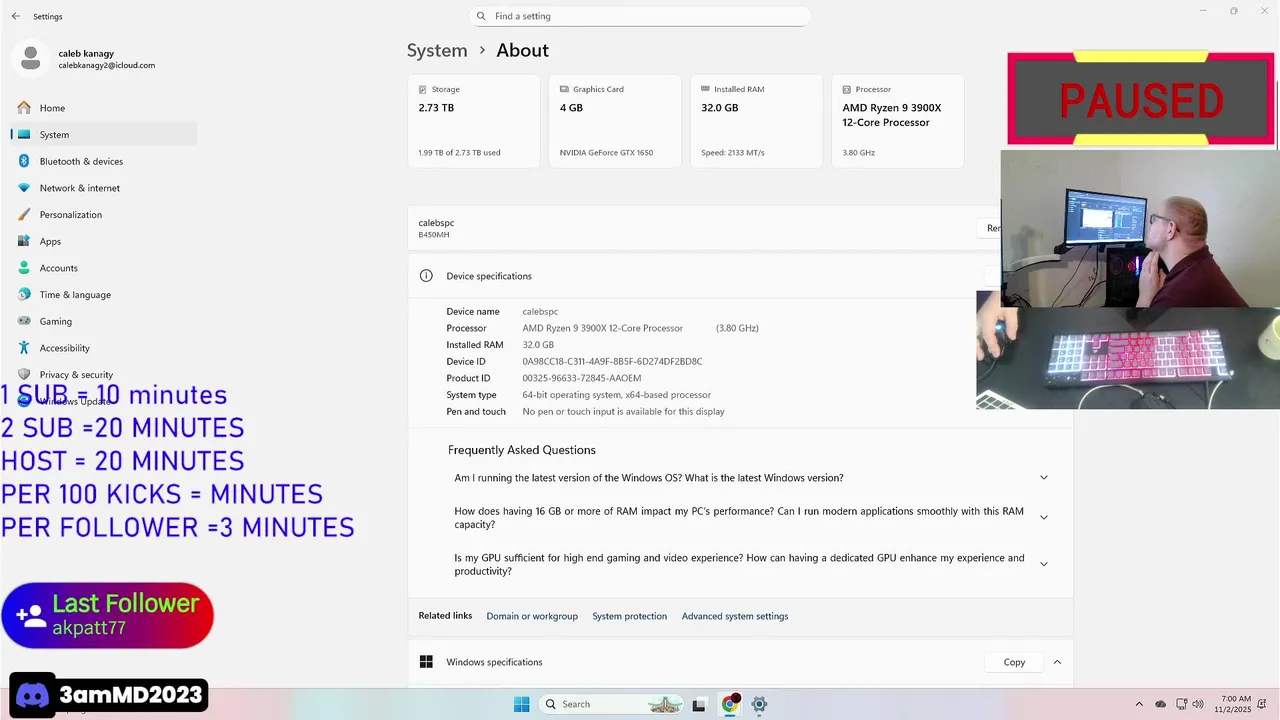1280x720 pixels.
Task: Open the Installed RAM 32.0 GB card
Action: [x=756, y=121]
